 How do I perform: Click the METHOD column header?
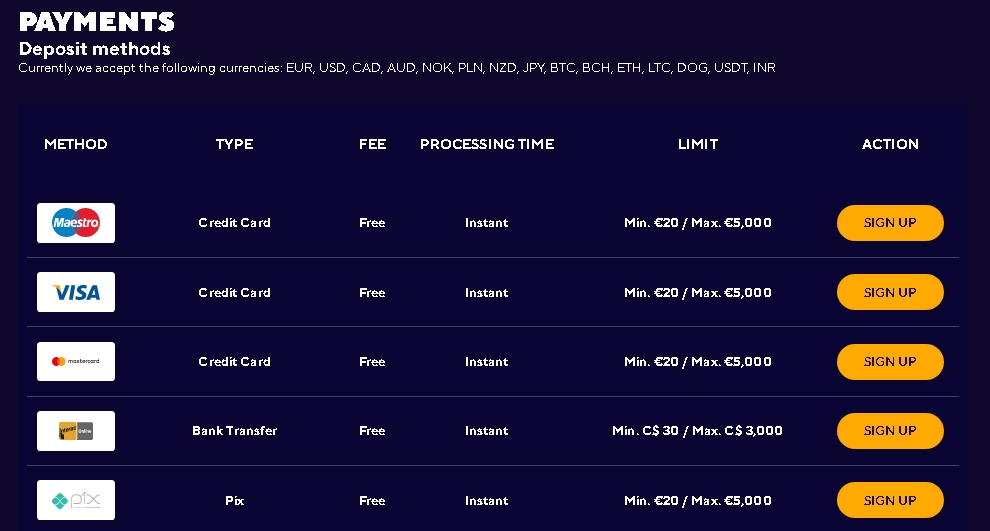coord(76,144)
